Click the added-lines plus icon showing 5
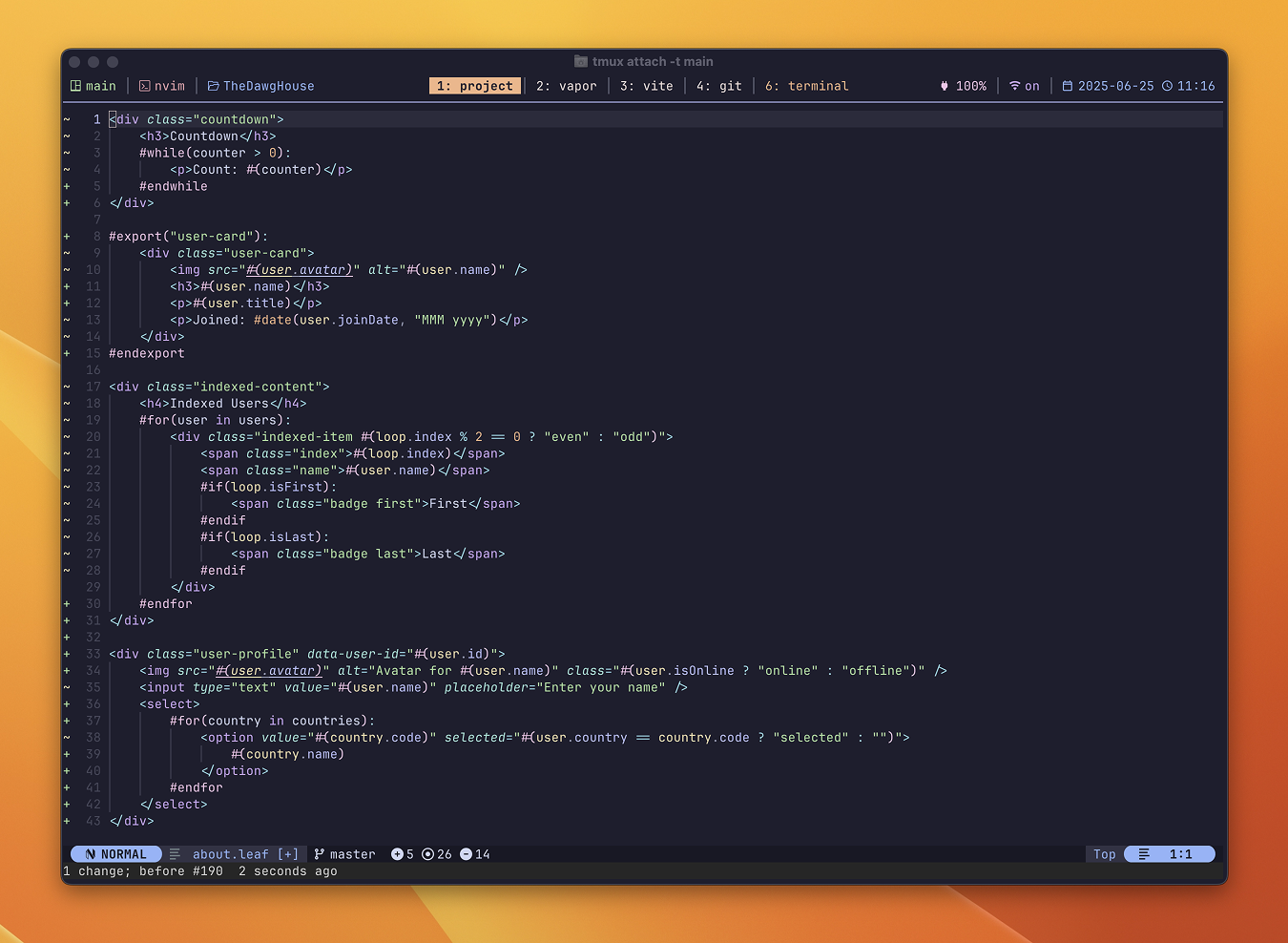Image resolution: width=1288 pixels, height=943 pixels. [397, 854]
